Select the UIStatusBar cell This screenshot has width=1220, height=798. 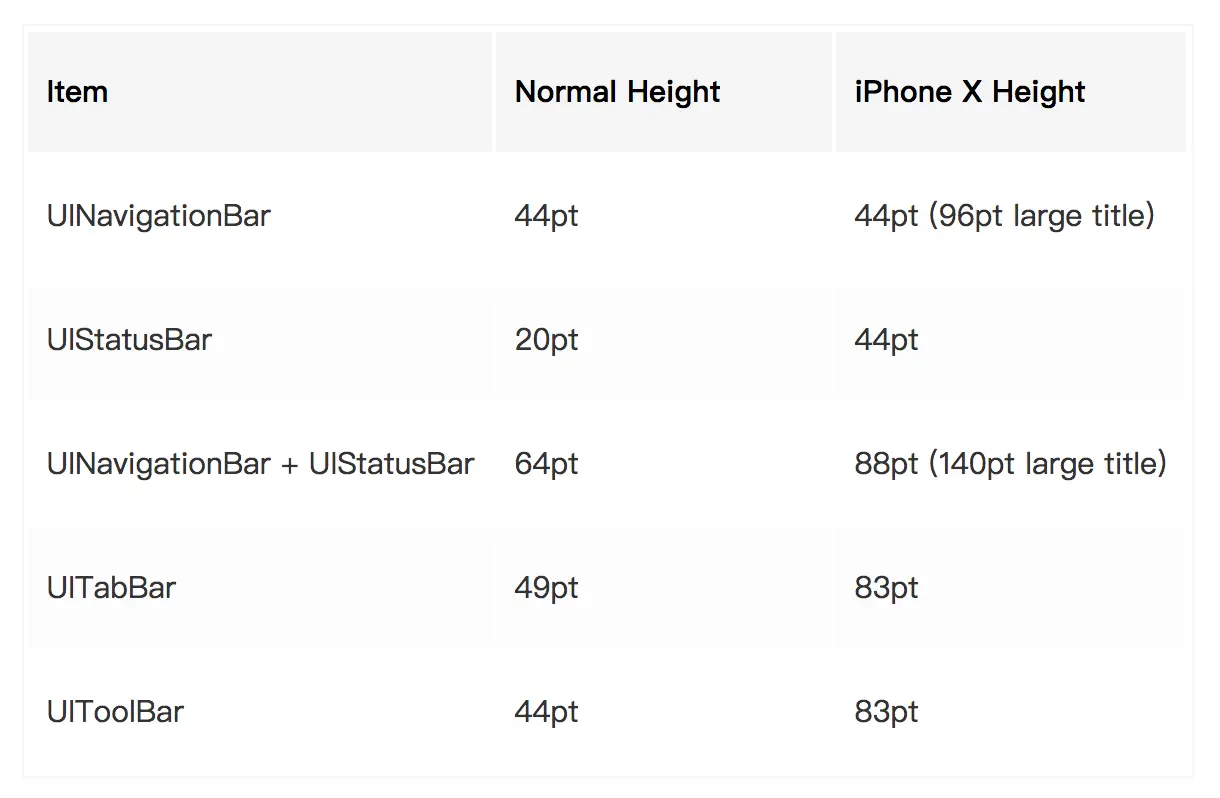click(x=129, y=340)
